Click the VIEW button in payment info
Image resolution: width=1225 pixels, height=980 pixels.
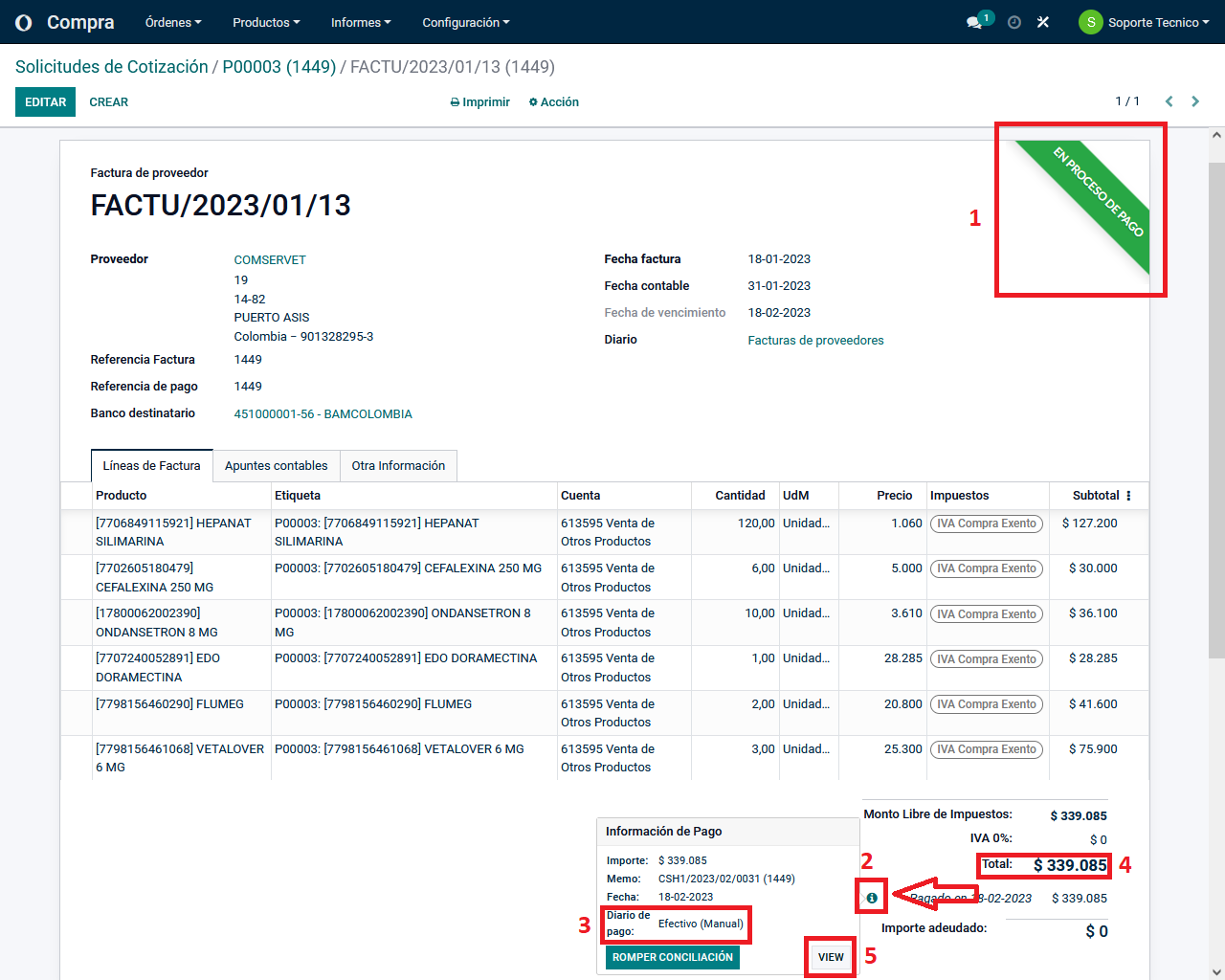[831, 957]
